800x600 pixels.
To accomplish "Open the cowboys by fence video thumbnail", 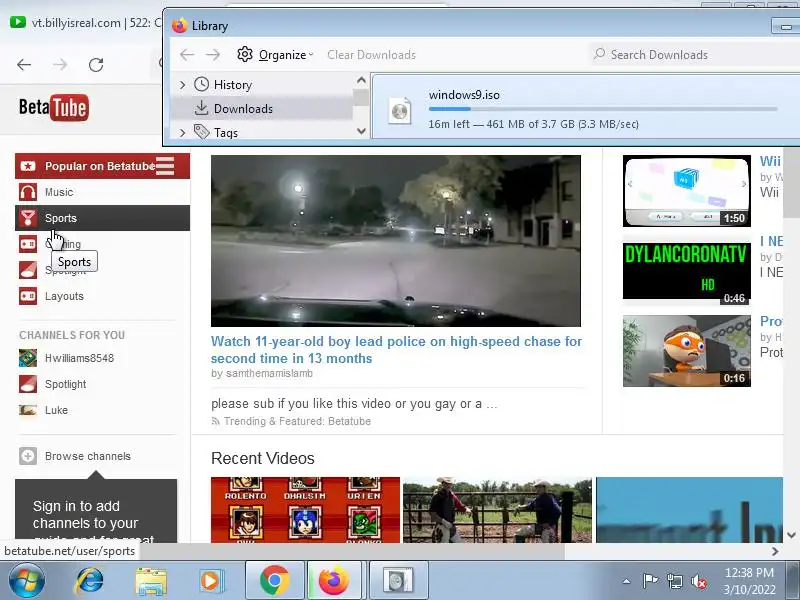I will pos(497,510).
